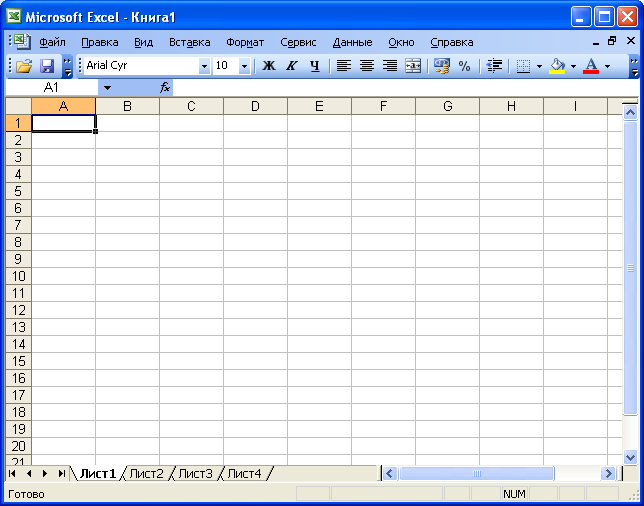
Task: Expand Formatting toolbar options chevron at right
Action: (635, 67)
